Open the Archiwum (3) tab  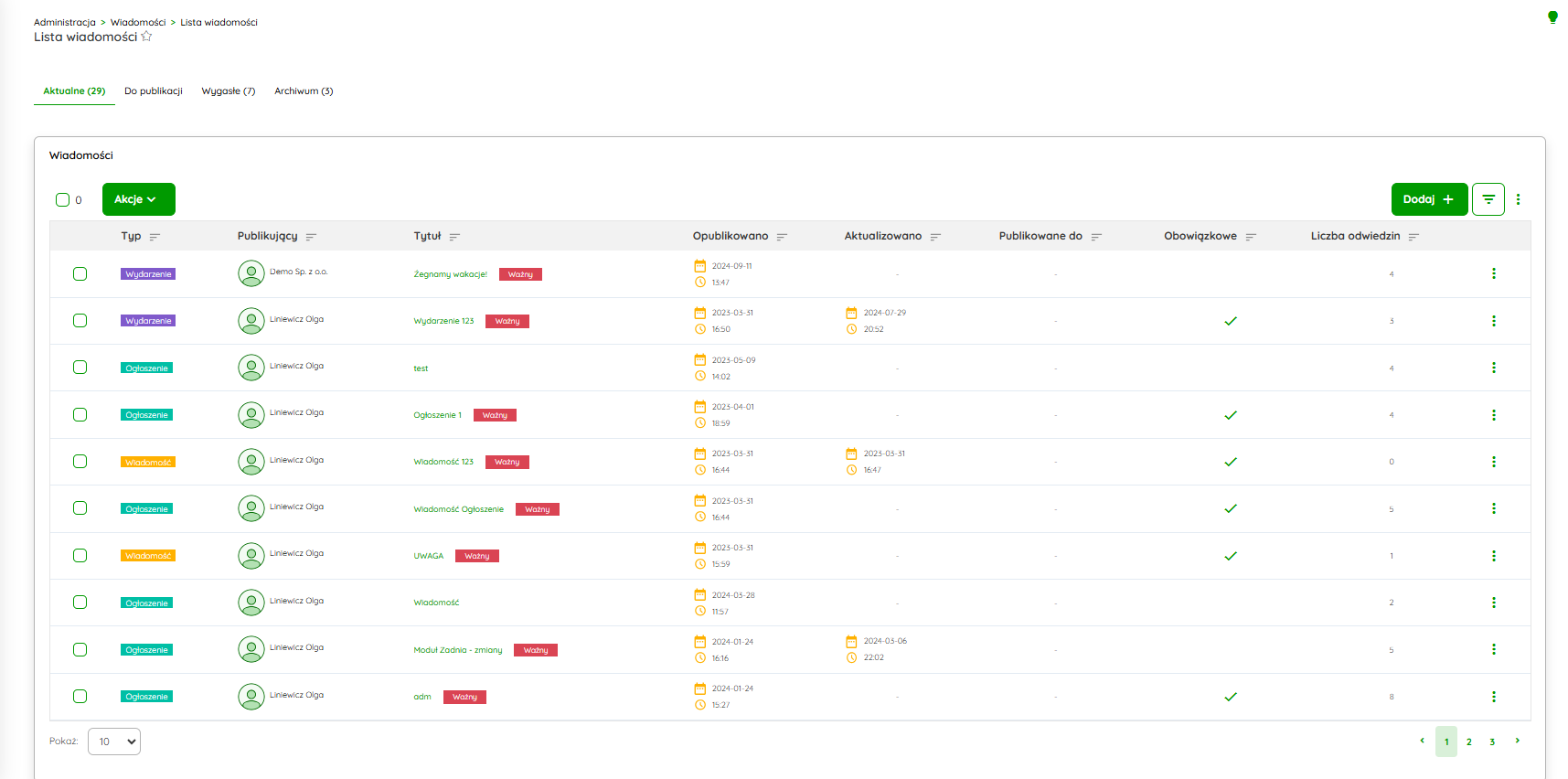[304, 91]
